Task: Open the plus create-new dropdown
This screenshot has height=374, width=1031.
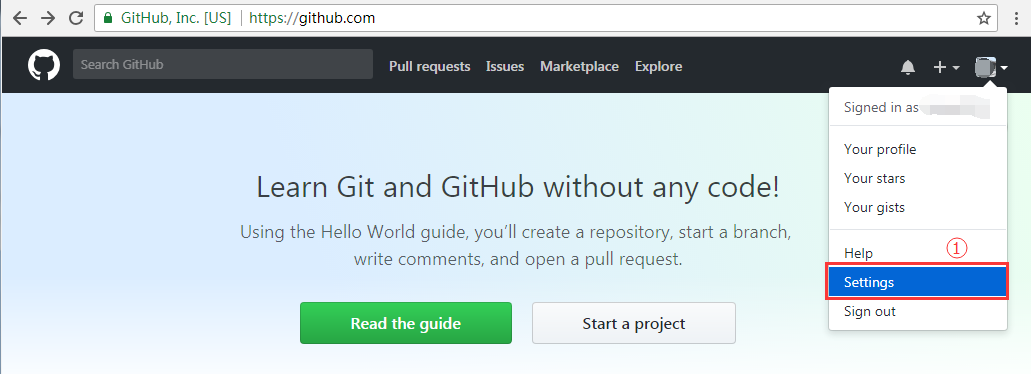Action: click(x=946, y=66)
